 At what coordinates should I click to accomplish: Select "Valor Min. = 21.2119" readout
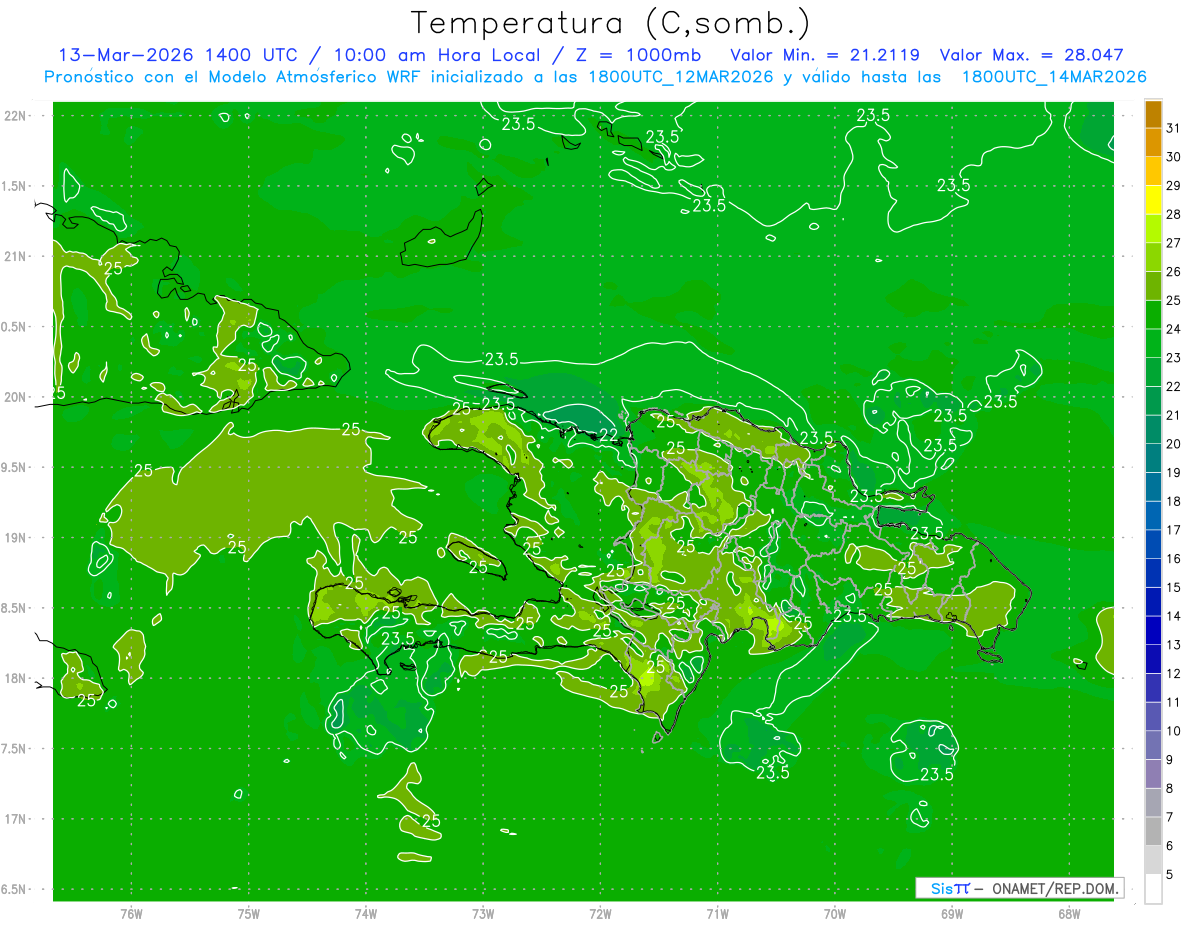[x=825, y=55]
